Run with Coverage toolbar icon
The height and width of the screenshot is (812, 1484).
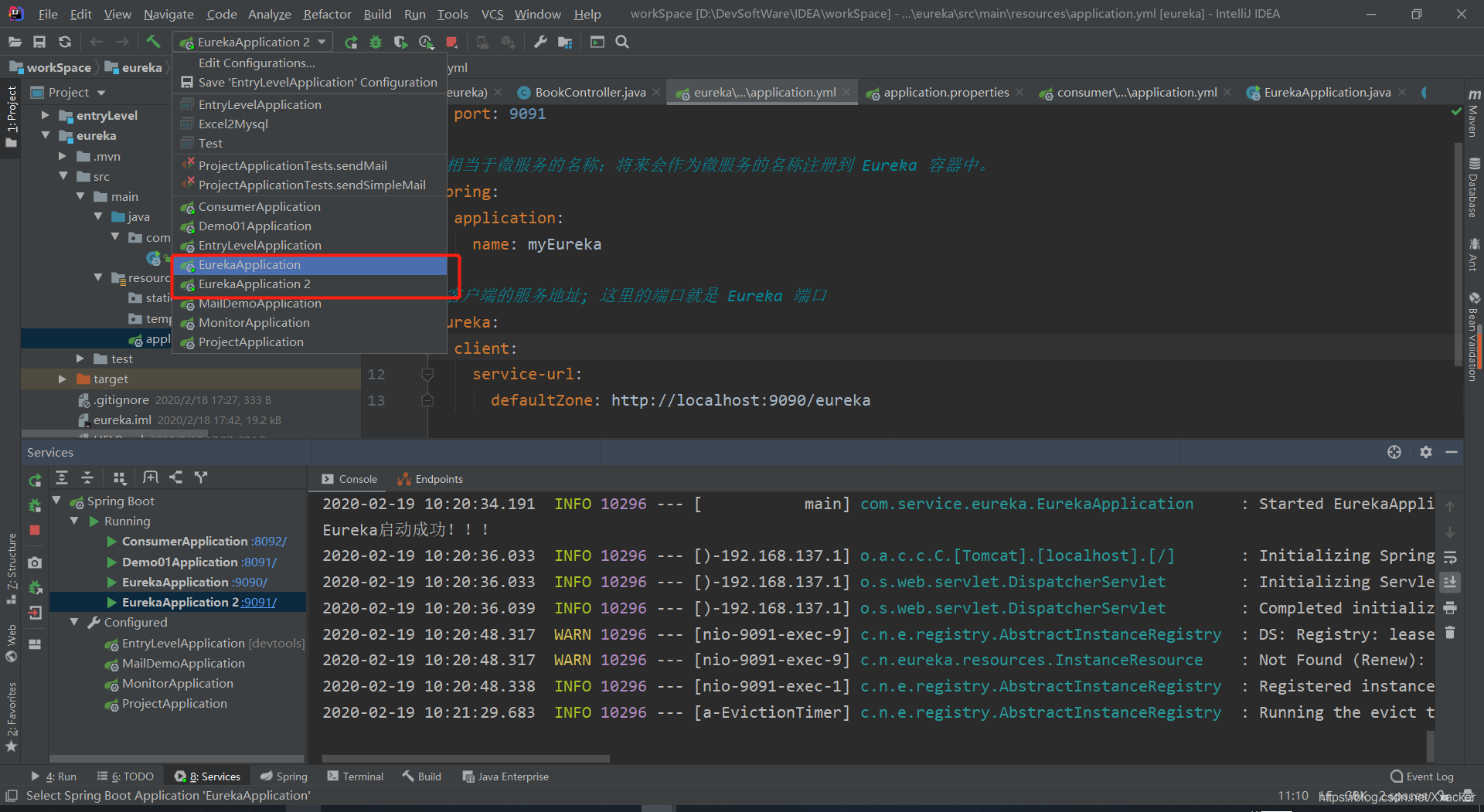click(x=400, y=42)
